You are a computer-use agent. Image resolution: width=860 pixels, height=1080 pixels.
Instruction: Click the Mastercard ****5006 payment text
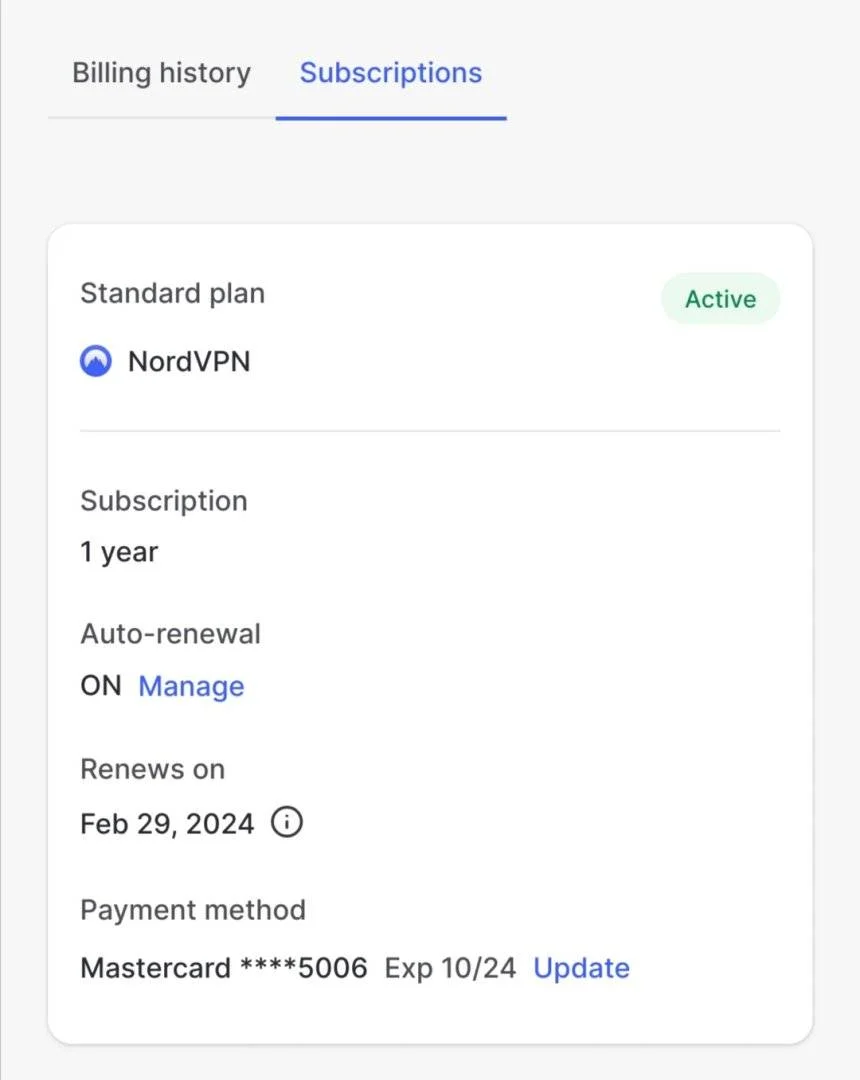(x=224, y=968)
